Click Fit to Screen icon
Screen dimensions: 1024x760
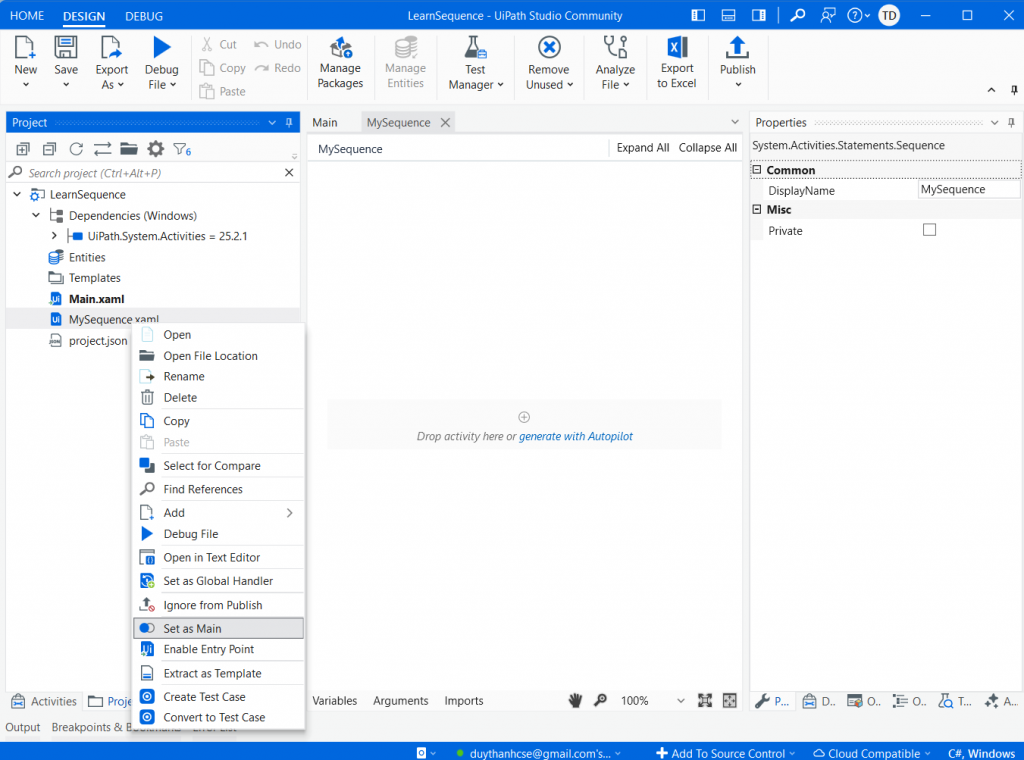[x=705, y=701]
